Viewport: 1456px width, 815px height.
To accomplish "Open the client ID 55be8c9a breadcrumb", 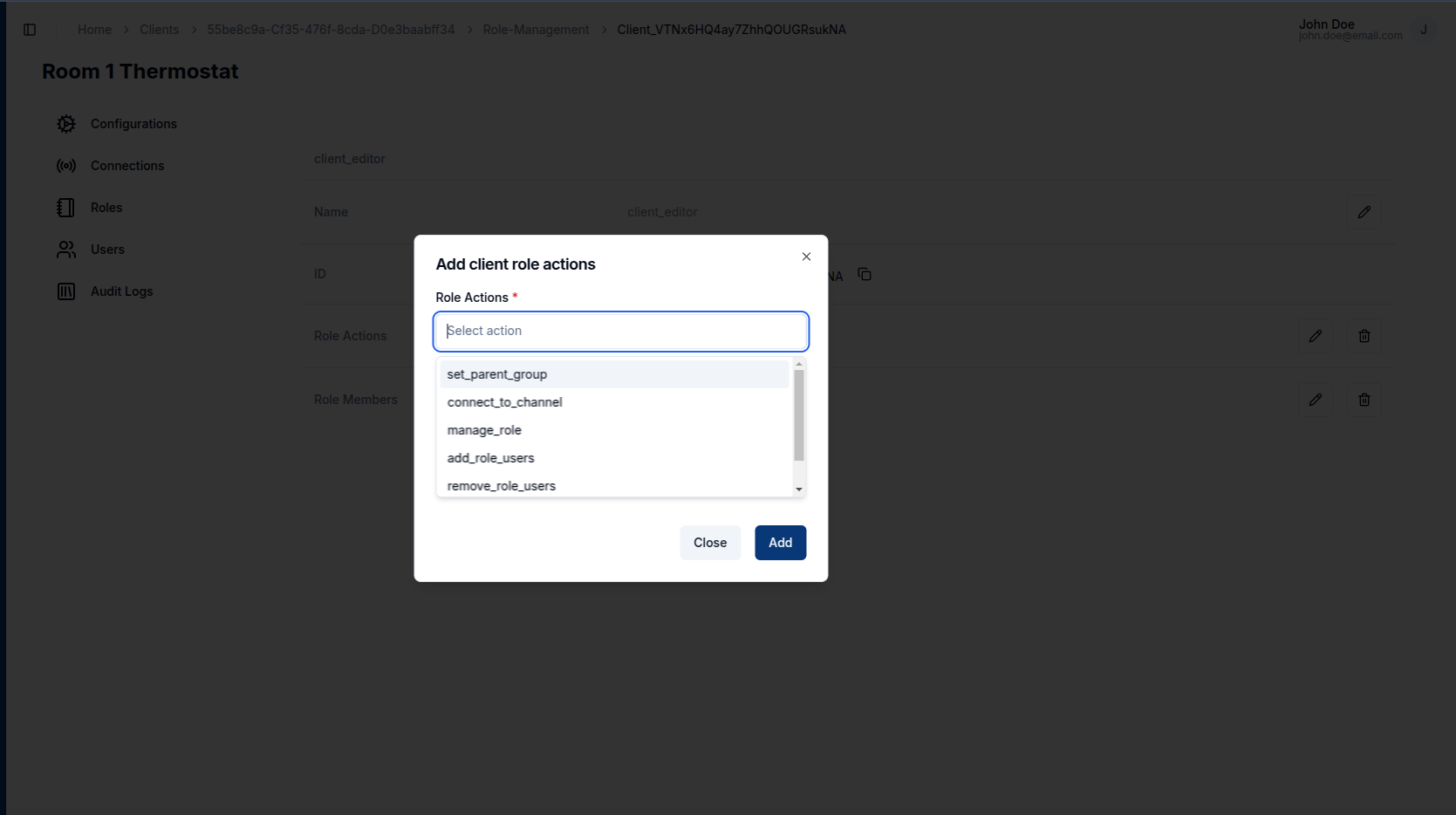I will pos(331,30).
